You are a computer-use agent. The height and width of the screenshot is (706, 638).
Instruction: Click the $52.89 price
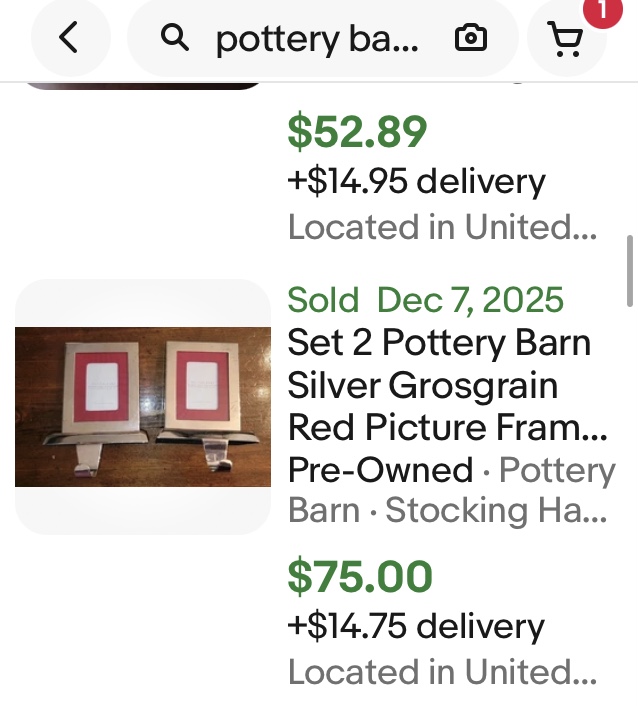pyautogui.click(x=357, y=131)
